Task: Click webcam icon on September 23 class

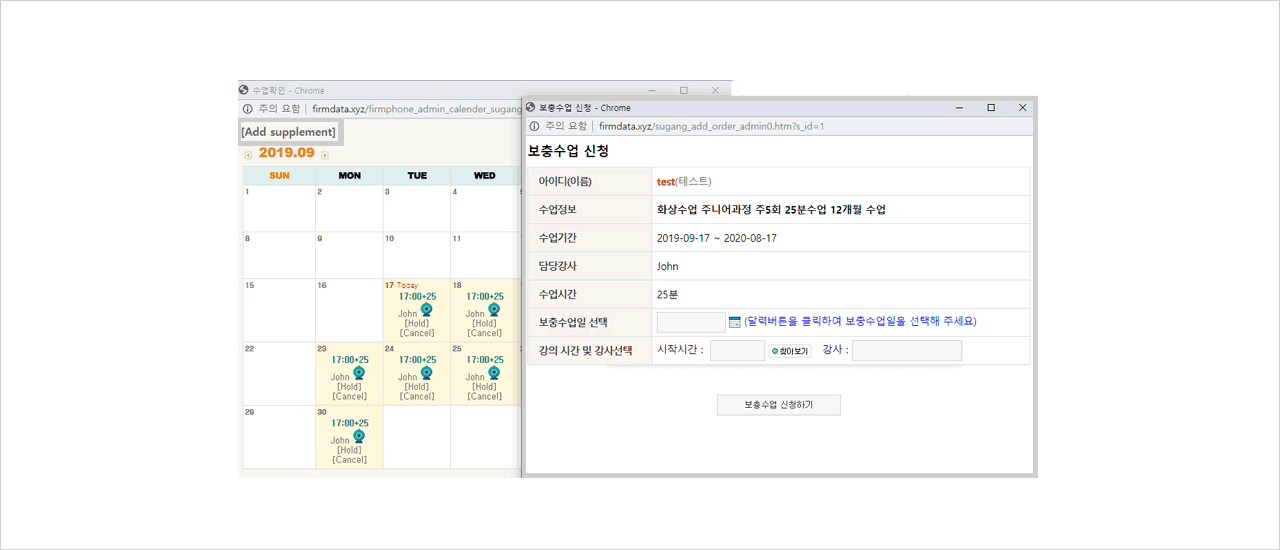Action: pos(359,373)
